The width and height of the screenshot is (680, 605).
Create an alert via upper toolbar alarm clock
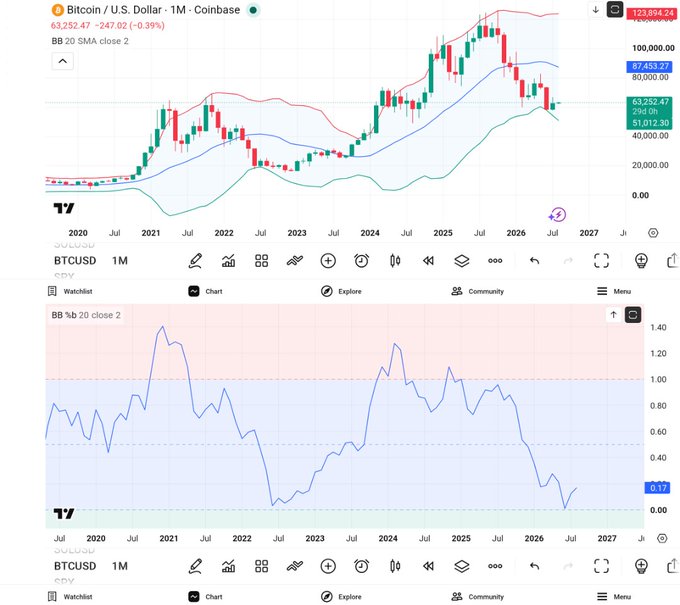pos(361,261)
